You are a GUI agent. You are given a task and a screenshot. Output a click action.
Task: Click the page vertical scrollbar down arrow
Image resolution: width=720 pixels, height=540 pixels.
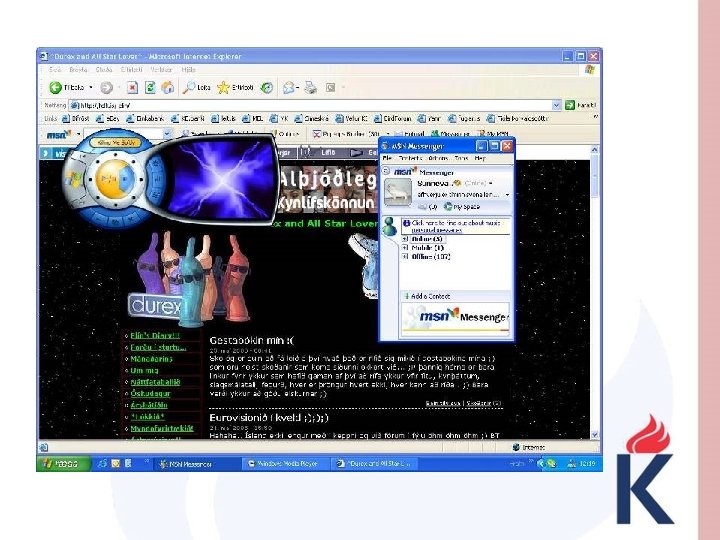click(595, 434)
